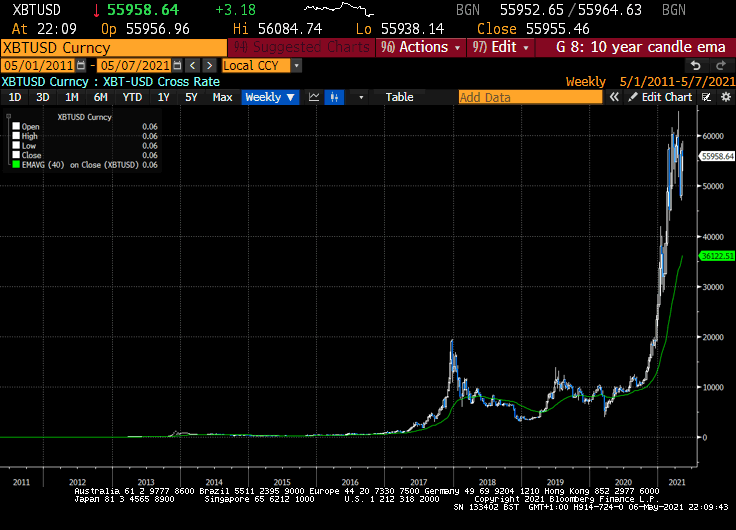
Task: Open the Actions dropdown menu
Action: pyautogui.click(x=421, y=47)
